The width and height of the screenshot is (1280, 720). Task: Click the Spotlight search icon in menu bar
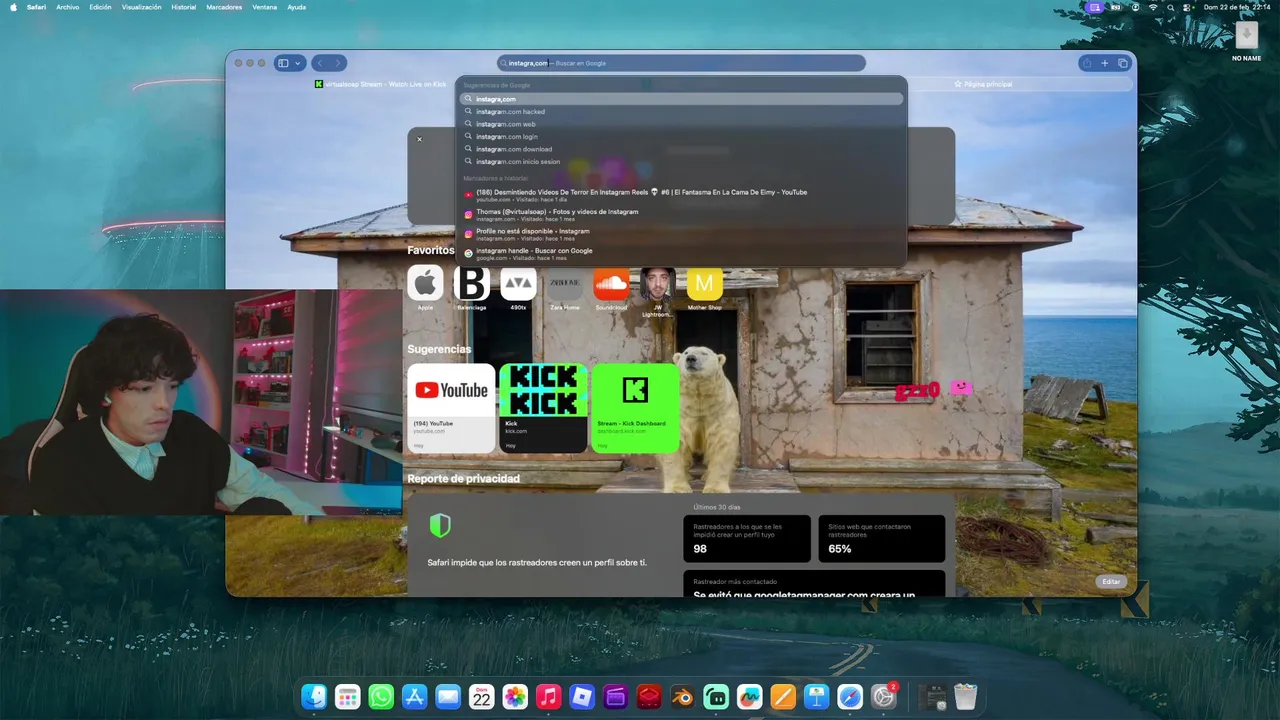(x=1170, y=7)
